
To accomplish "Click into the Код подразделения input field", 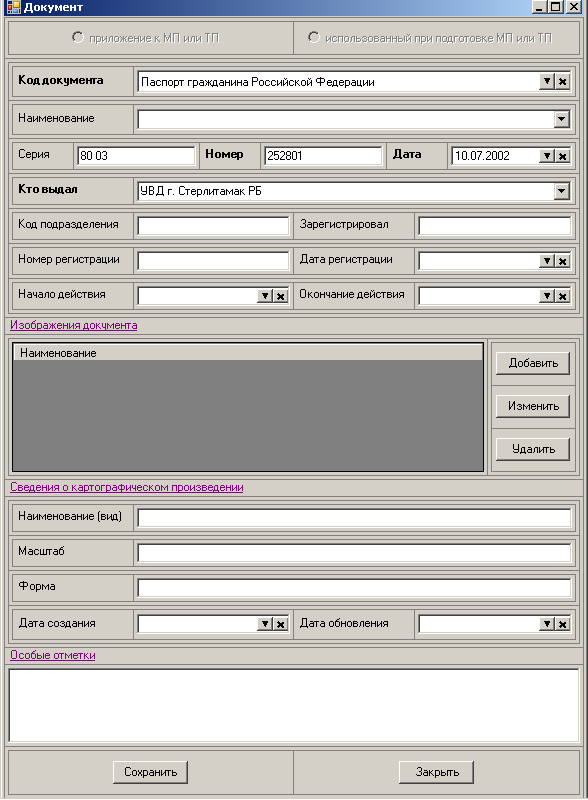I will tap(213, 226).
